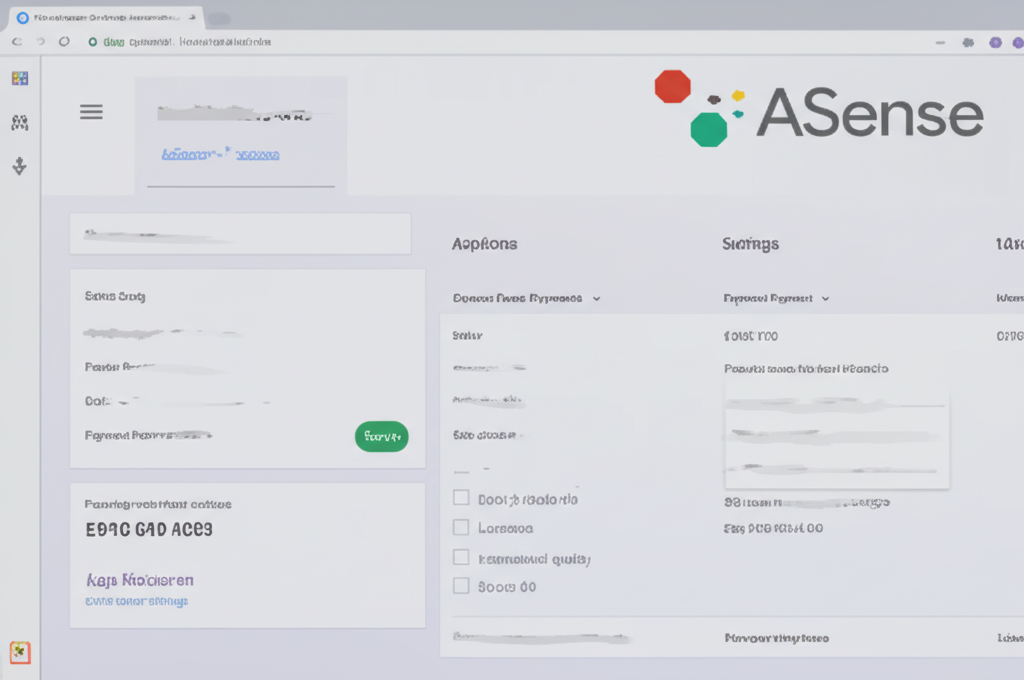This screenshot has width=1024, height=680.
Task: Click the site security icon in address bar
Action: coord(93,42)
